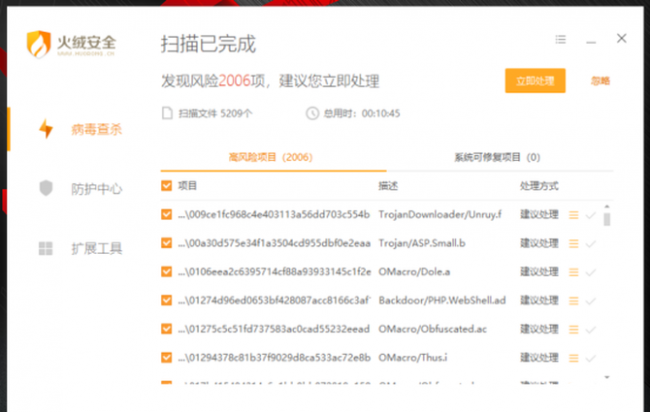The height and width of the screenshot is (412, 650).
Task: Click the scrollbar up arrow
Action: (607, 206)
